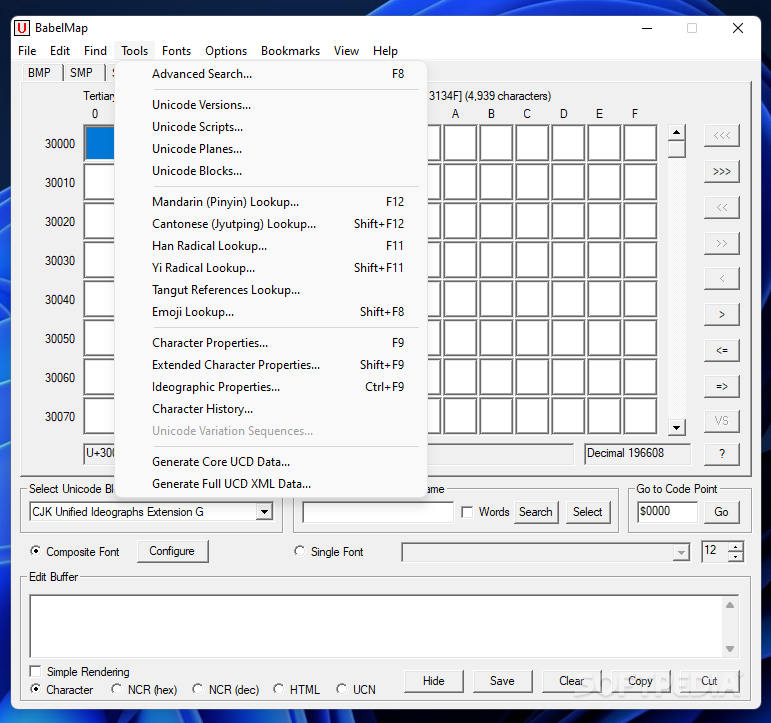Close the open Tools menu via its title
The width and height of the screenshot is (771, 723).
pyautogui.click(x=135, y=51)
